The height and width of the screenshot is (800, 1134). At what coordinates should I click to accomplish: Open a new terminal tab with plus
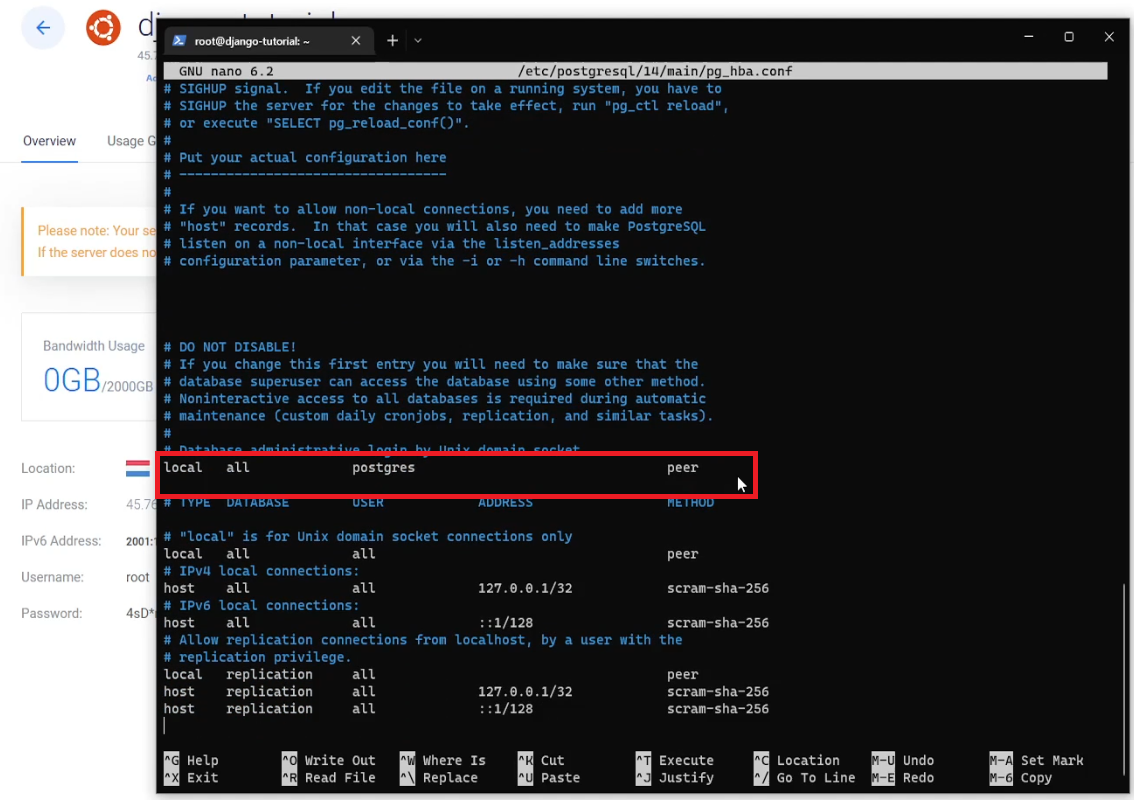392,41
